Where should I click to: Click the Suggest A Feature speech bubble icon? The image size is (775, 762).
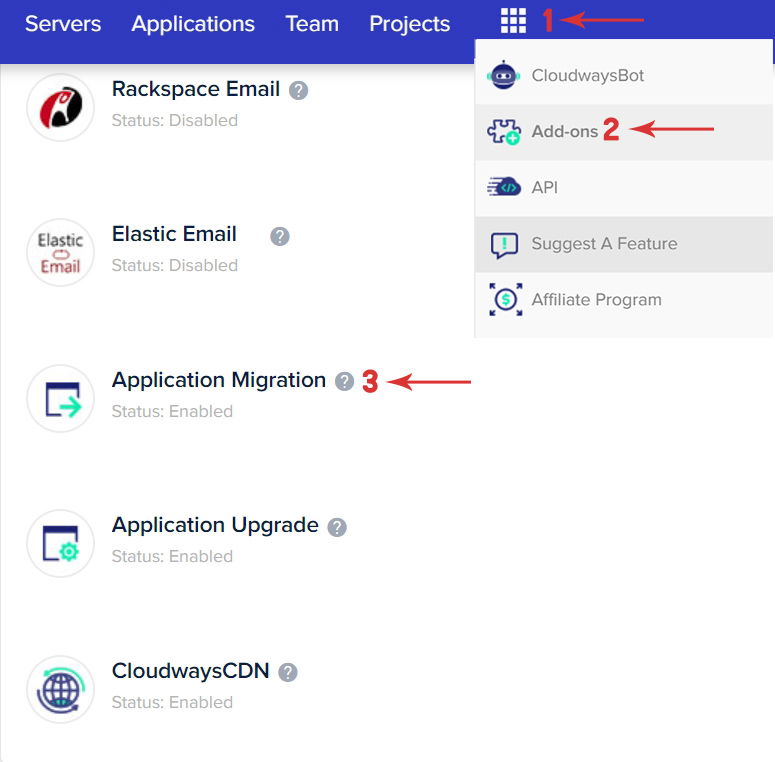(504, 245)
